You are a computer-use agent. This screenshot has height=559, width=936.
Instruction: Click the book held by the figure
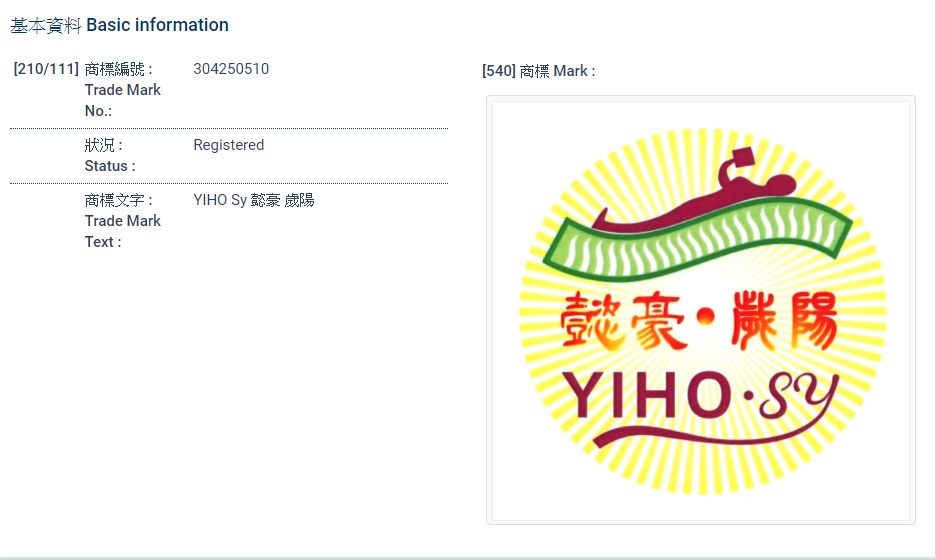point(745,160)
